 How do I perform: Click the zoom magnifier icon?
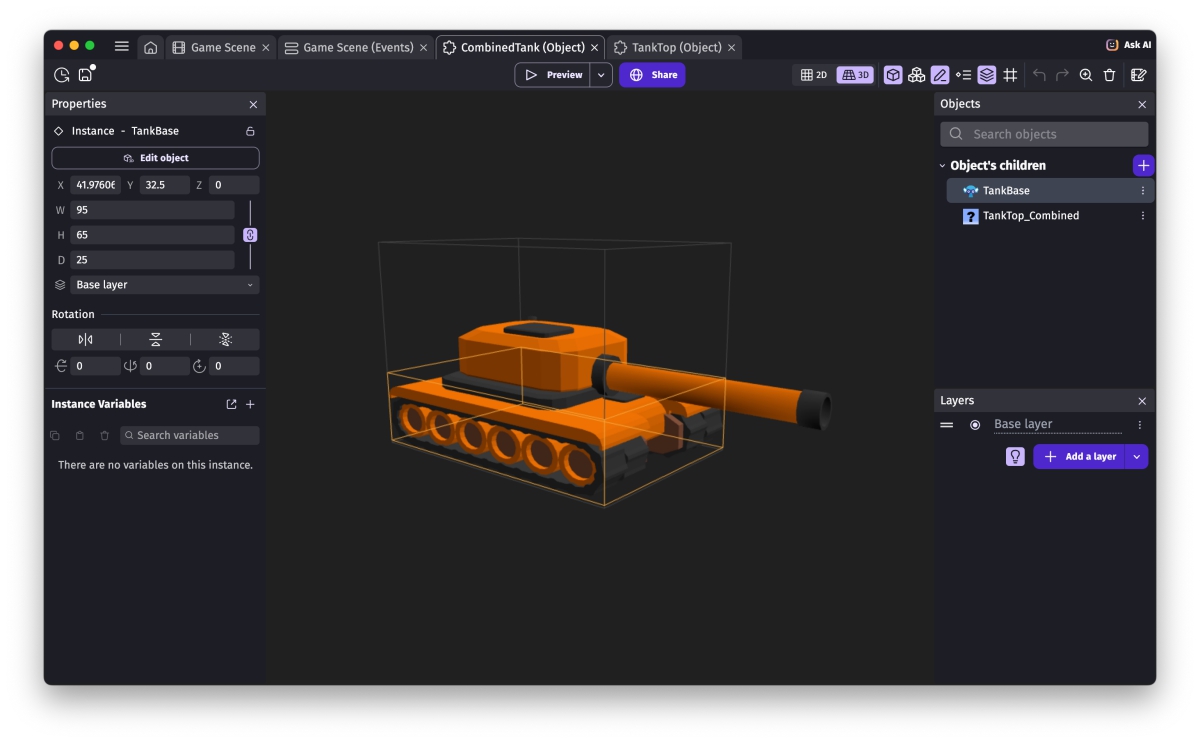click(1086, 75)
